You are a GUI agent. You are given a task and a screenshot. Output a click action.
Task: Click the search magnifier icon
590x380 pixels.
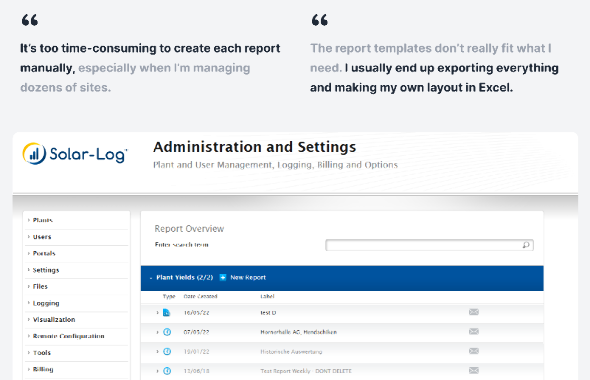(x=526, y=245)
